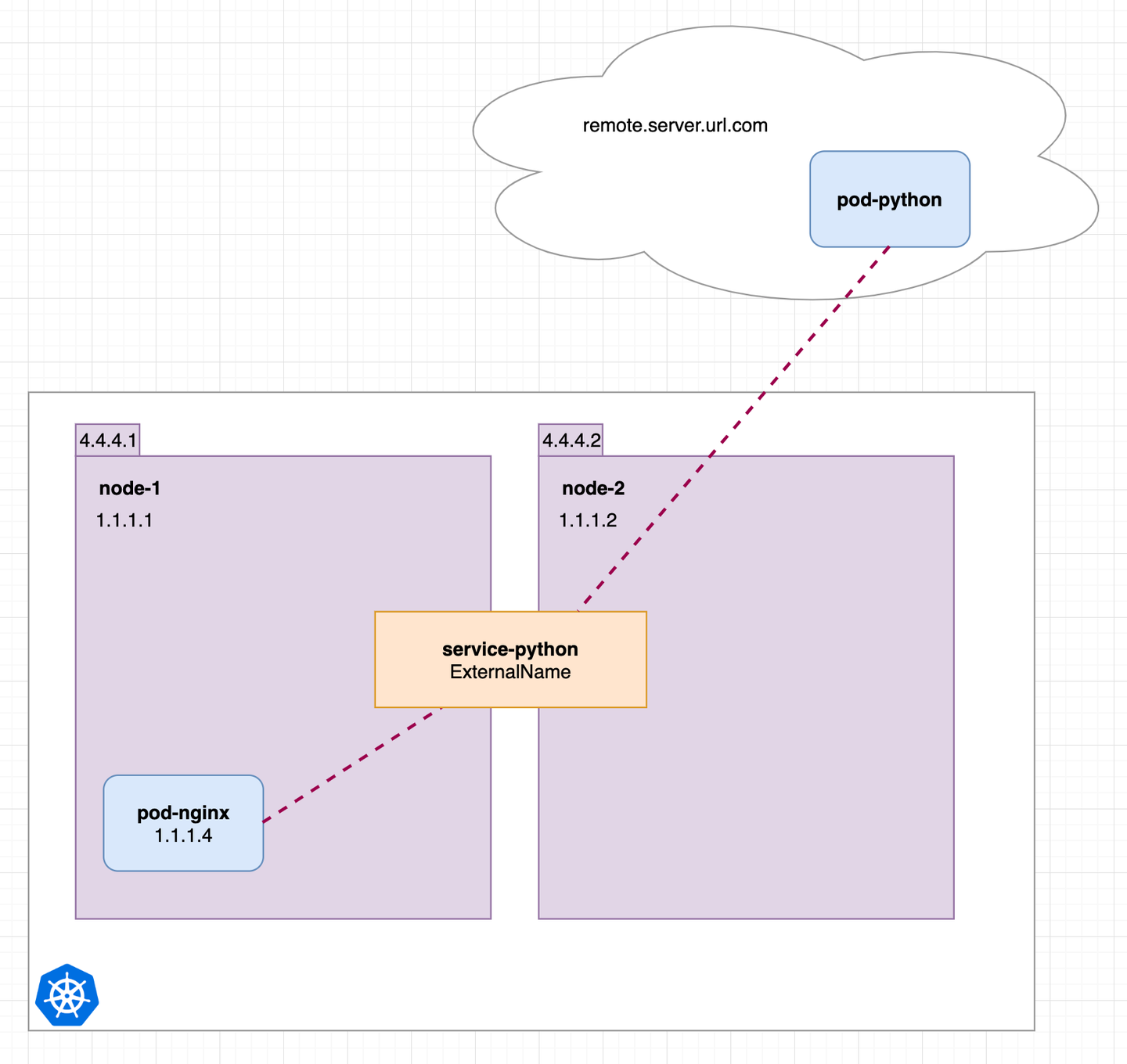The height and width of the screenshot is (1064, 1127).
Task: Select dashed line from service to pod-python
Action: pos(734,428)
